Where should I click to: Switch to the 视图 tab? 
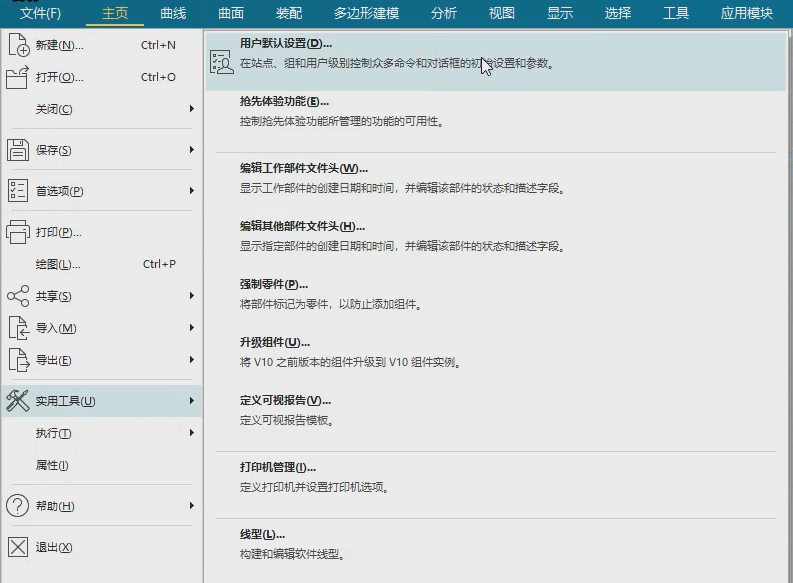tap(502, 13)
